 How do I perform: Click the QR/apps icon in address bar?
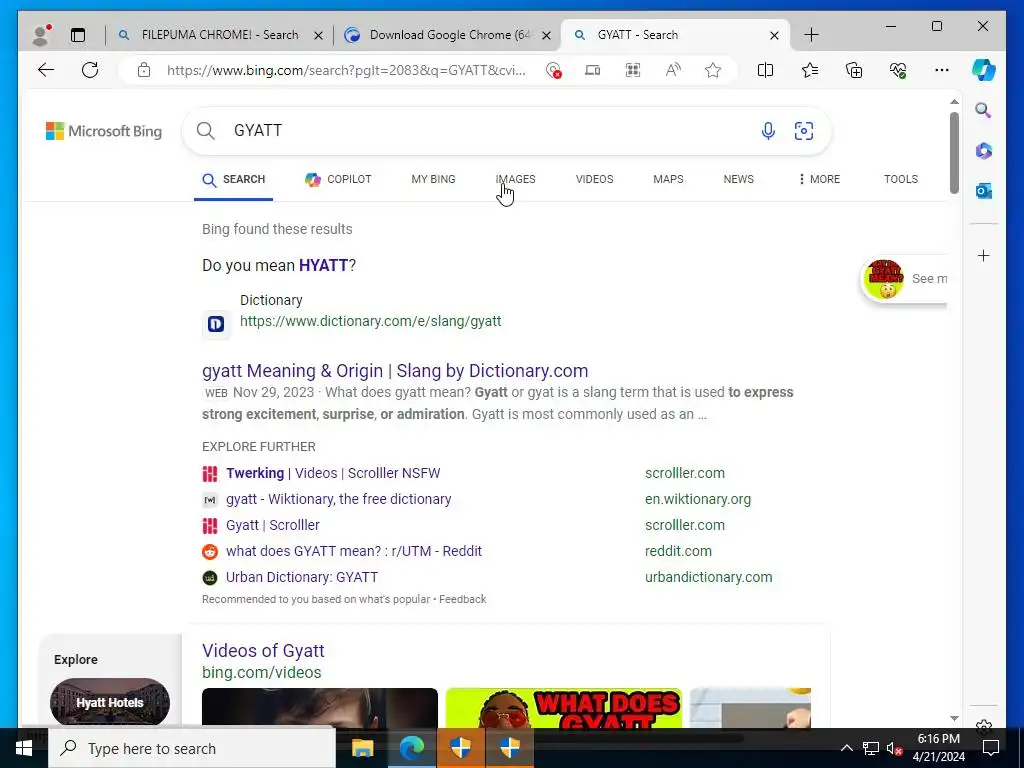633,70
